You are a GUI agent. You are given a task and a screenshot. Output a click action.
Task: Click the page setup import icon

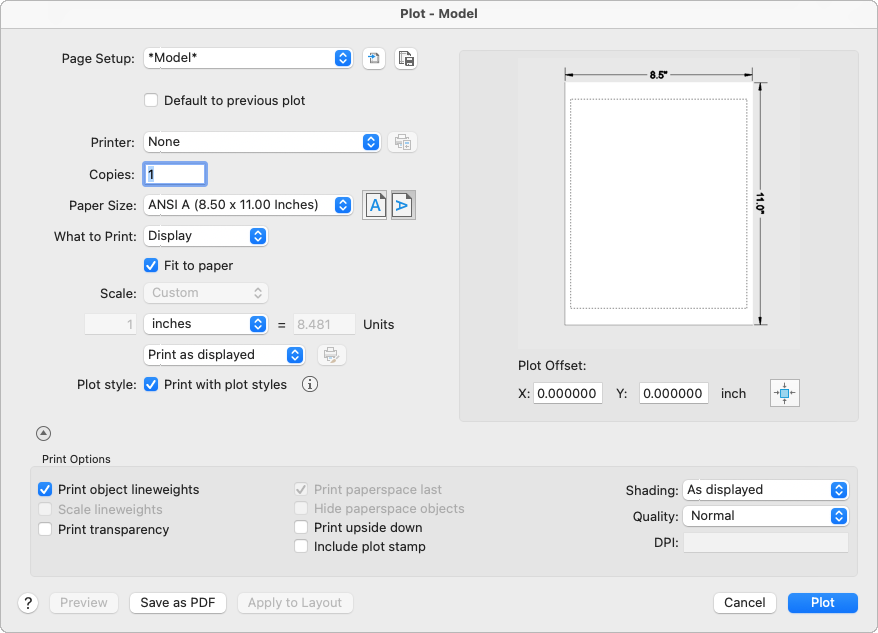coord(373,59)
